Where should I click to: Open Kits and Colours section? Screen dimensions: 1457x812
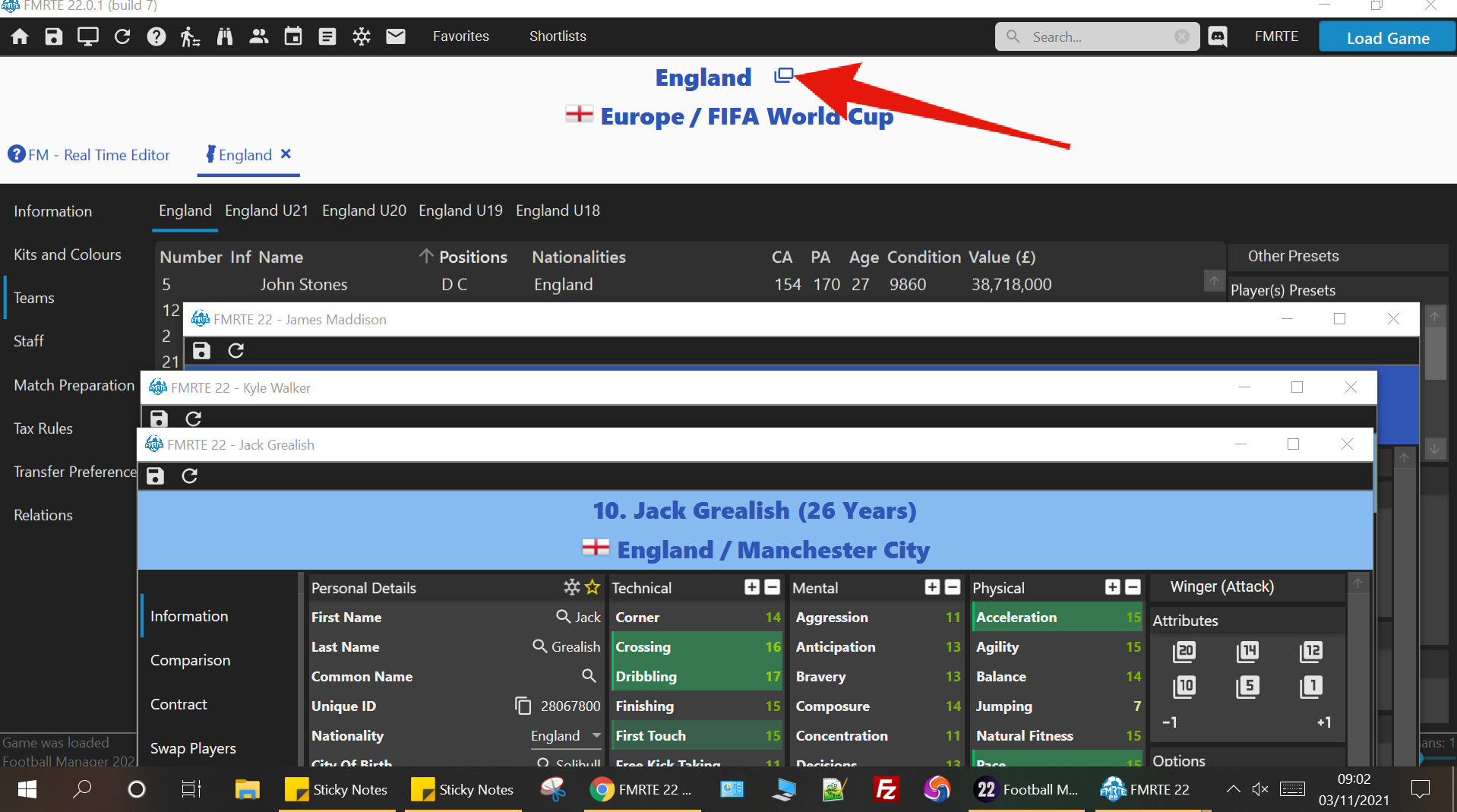coord(68,254)
